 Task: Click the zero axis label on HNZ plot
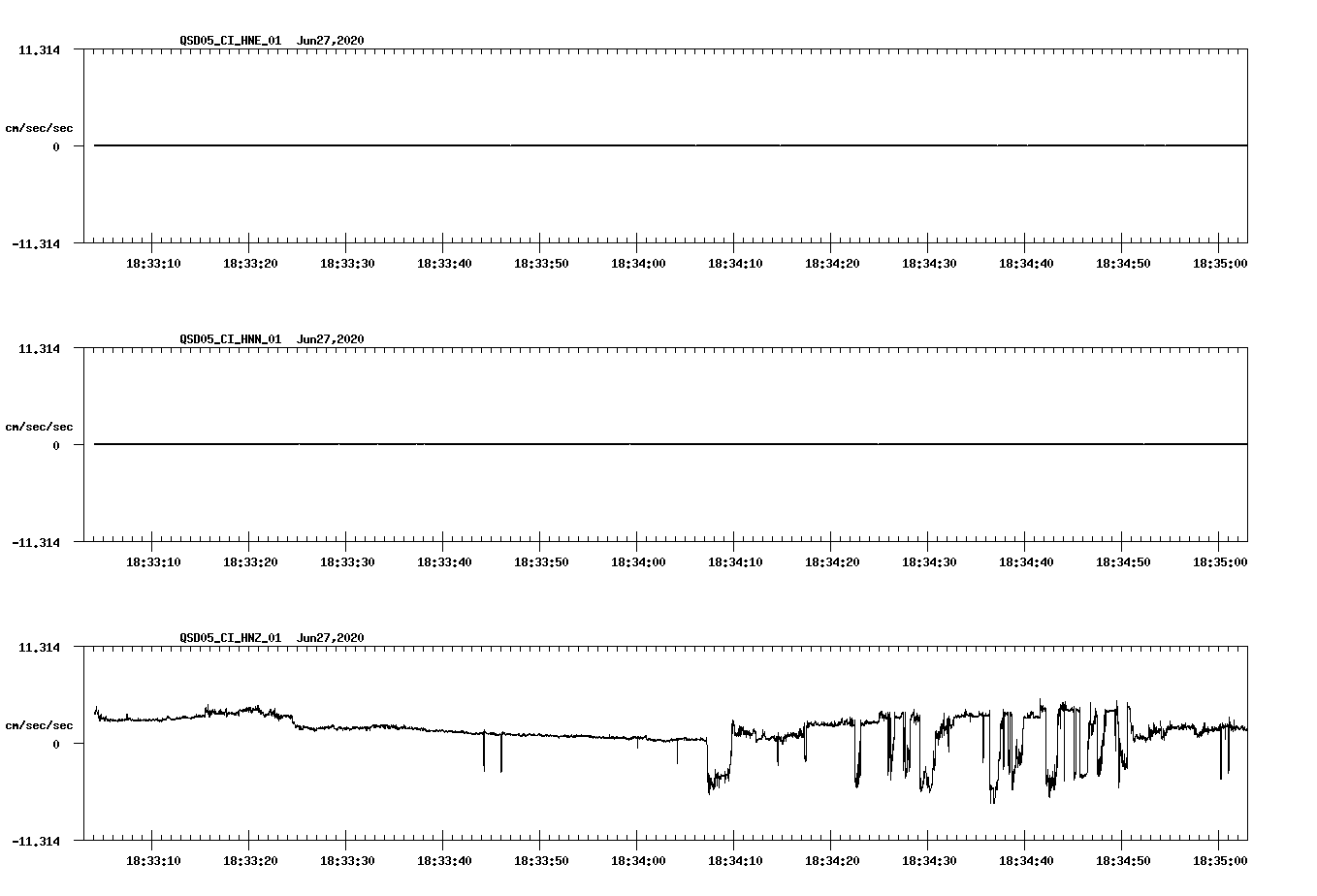(x=56, y=745)
